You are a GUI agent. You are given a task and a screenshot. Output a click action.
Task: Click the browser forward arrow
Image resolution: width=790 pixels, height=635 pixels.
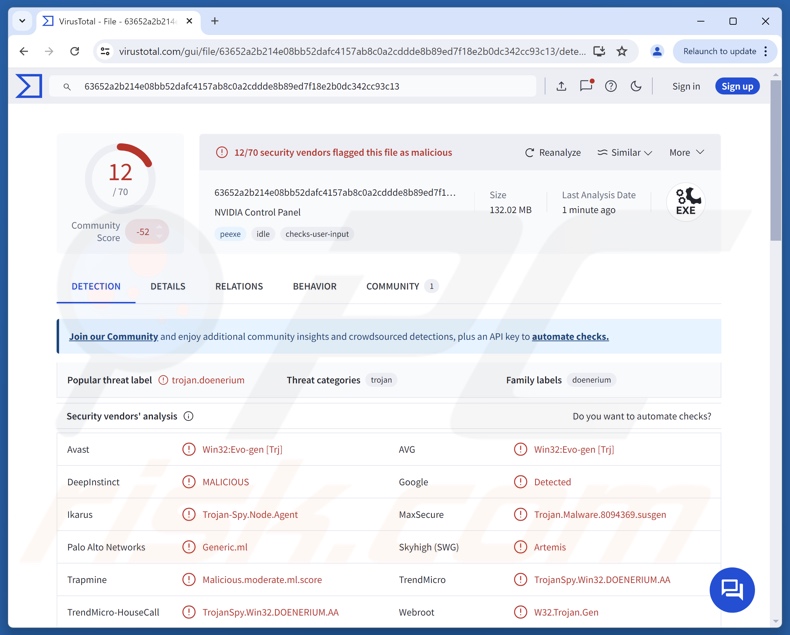tap(49, 51)
